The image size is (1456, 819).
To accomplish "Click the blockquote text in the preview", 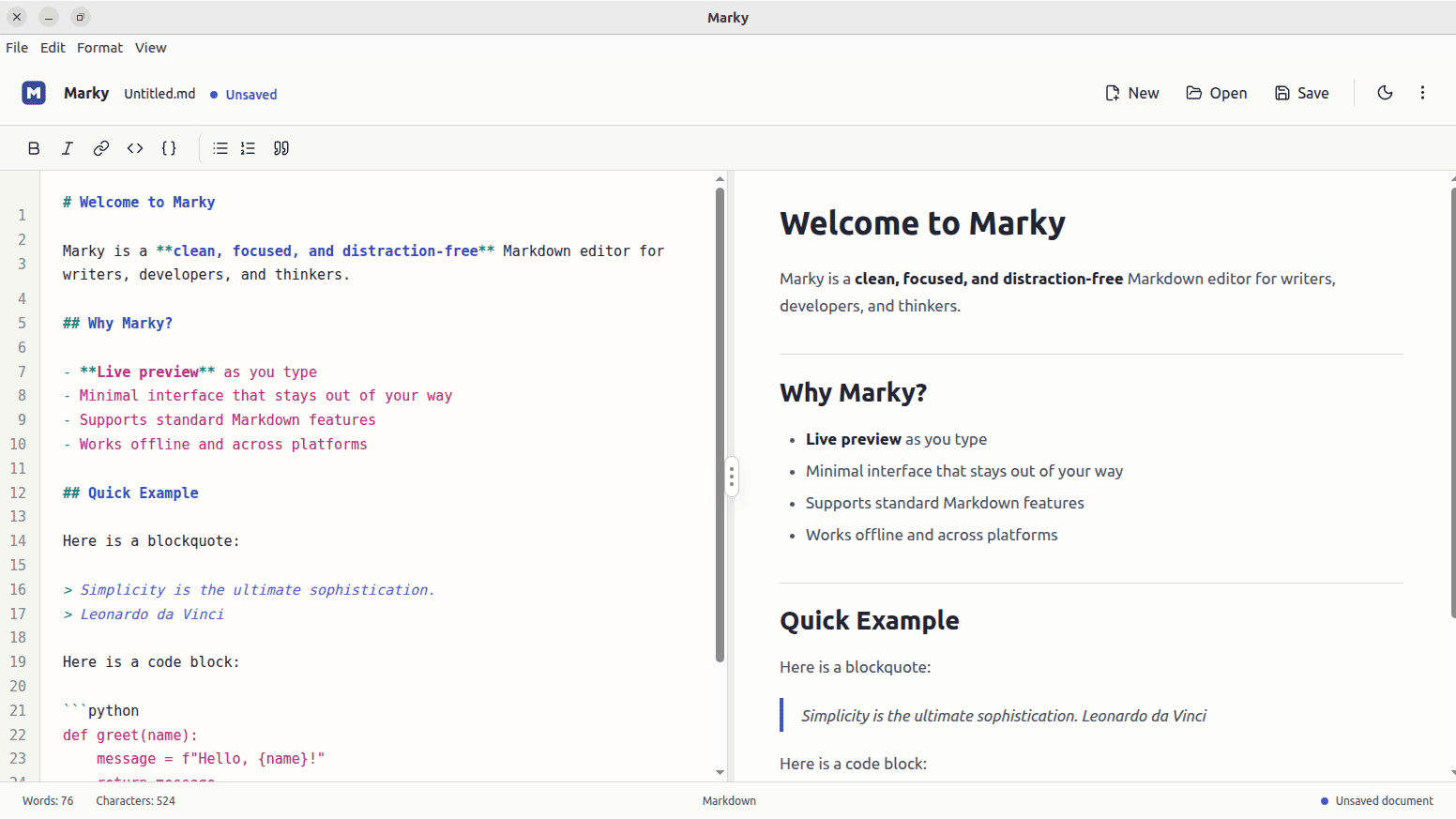I will point(1004,716).
